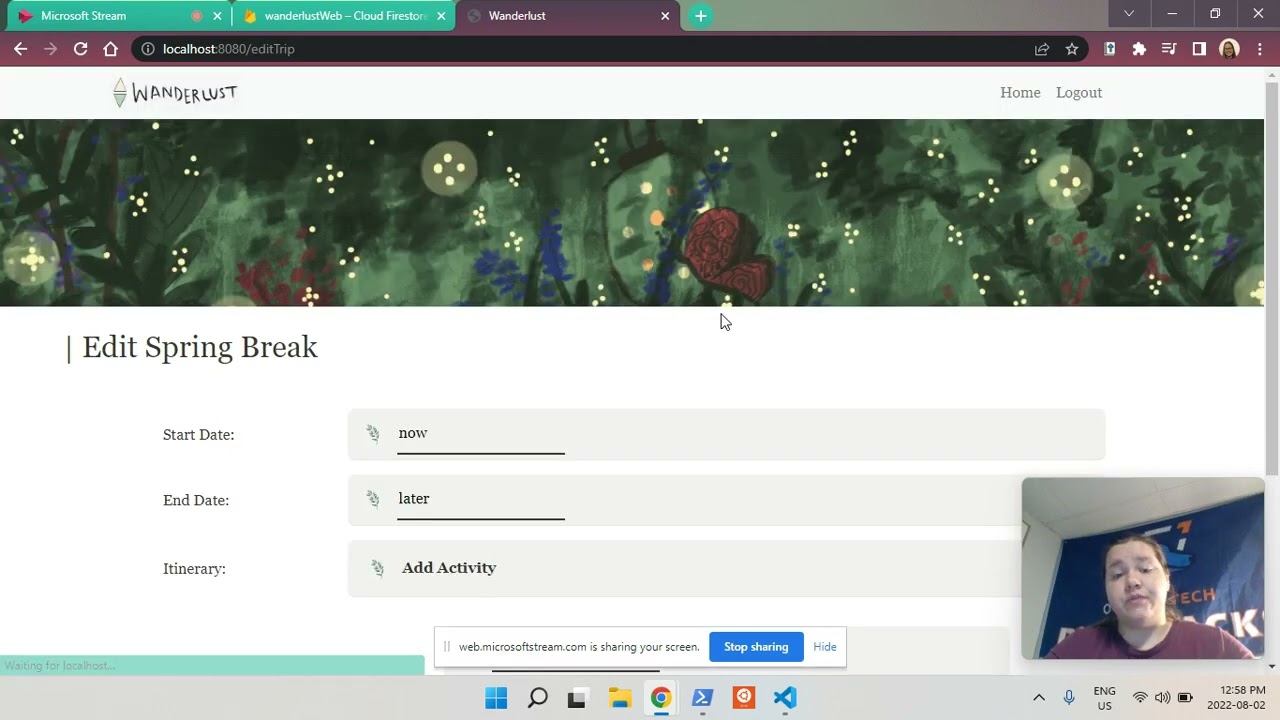The height and width of the screenshot is (720, 1280).
Task: Click the End Date label
Action: 196,500
